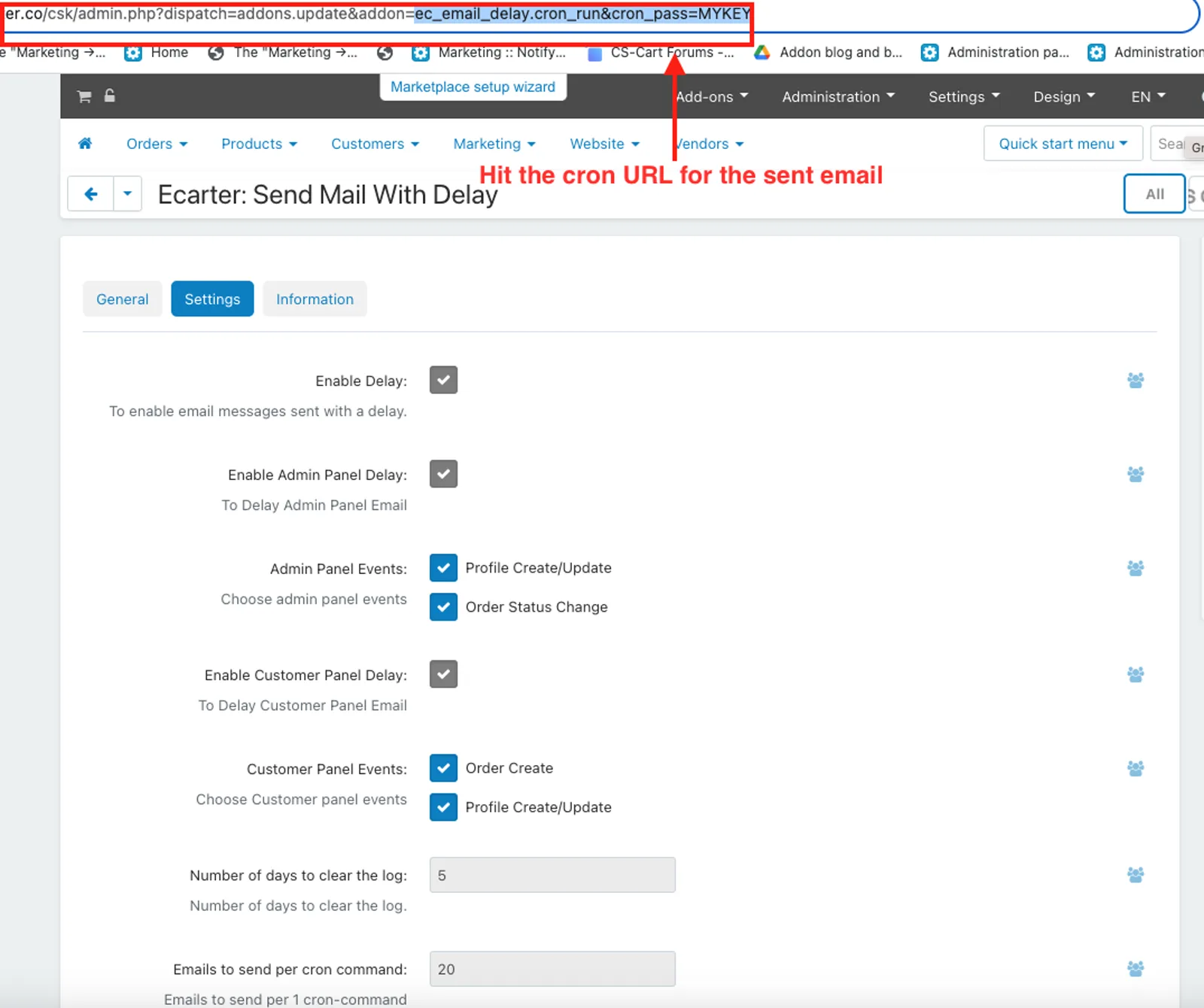Open the CS-Cart Forums bookmark icon
This screenshot has height=1008, width=1204.
pos(594,53)
